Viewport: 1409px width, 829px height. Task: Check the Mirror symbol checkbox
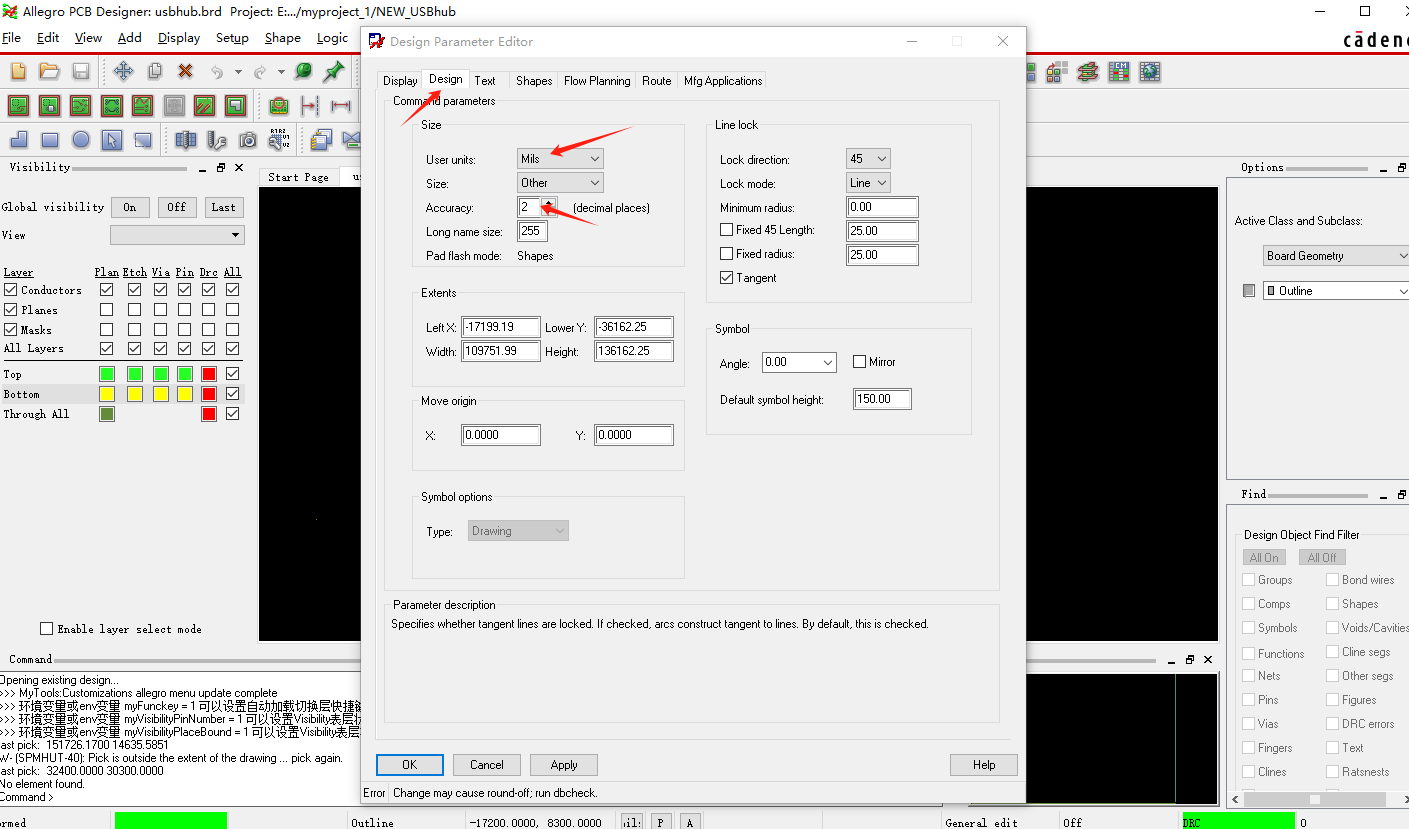click(x=859, y=361)
